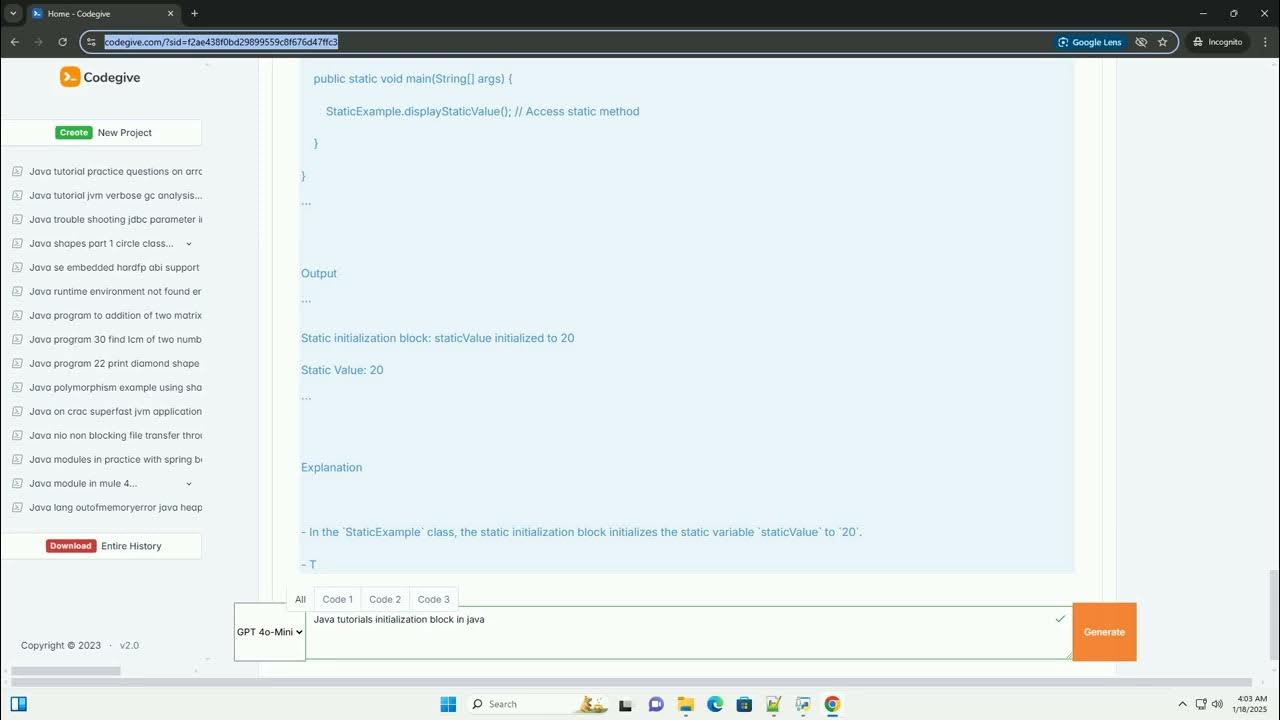The width and height of the screenshot is (1280, 720).
Task: Click the 'Static Value: 20' output text
Action: [342, 370]
